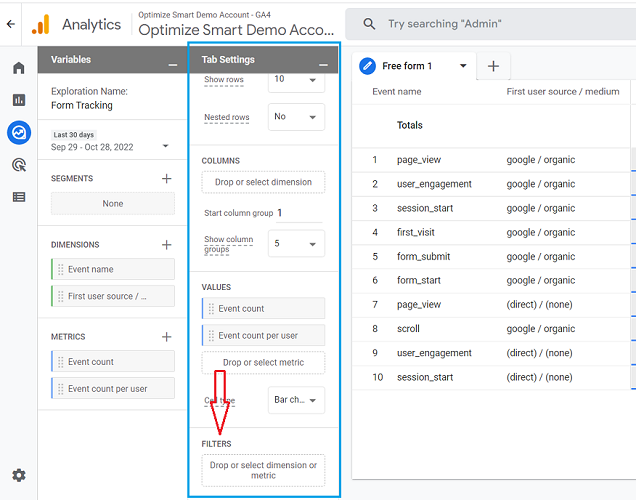Open Home from the left sidebar
The height and width of the screenshot is (500, 636).
click(x=19, y=68)
